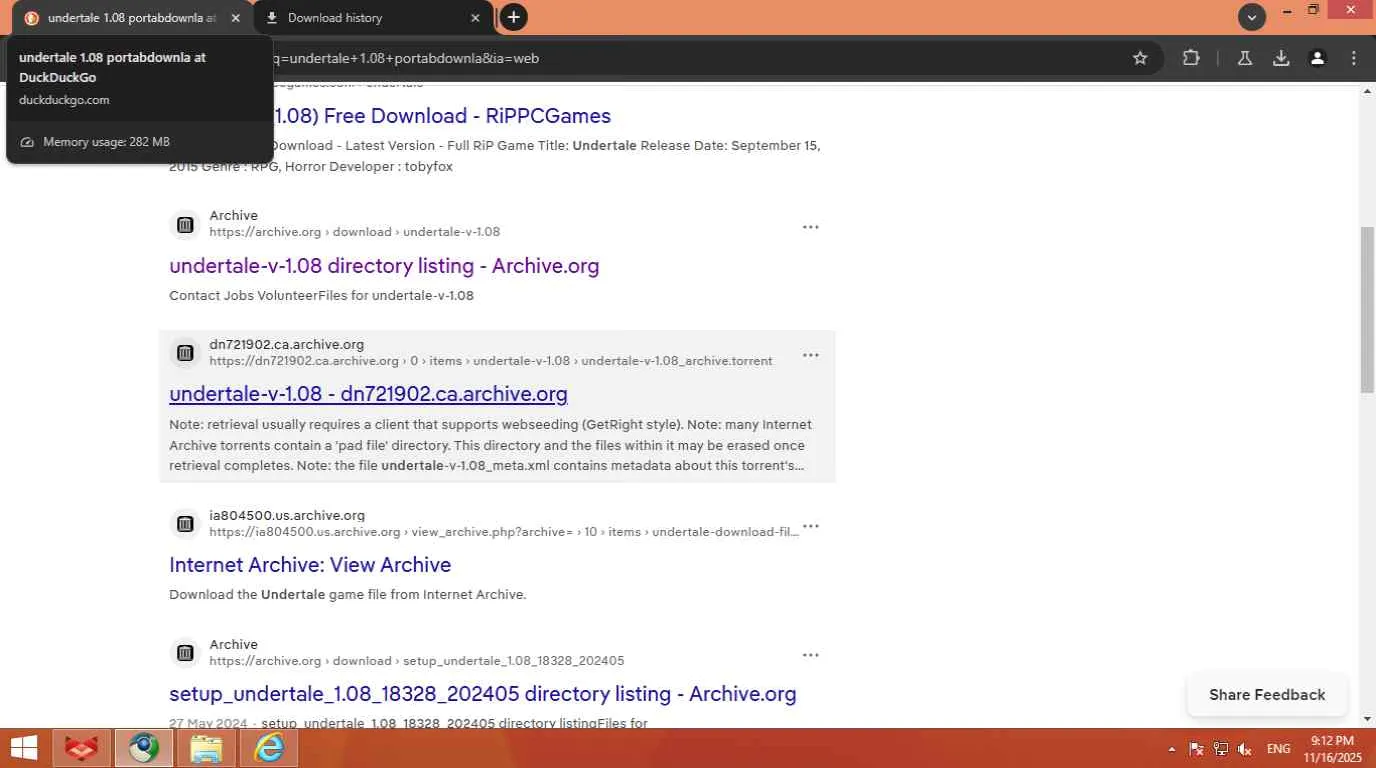1376x768 pixels.
Task: Click the archive.org › download › undertale-v-1.08 URL
Action: tap(354, 232)
